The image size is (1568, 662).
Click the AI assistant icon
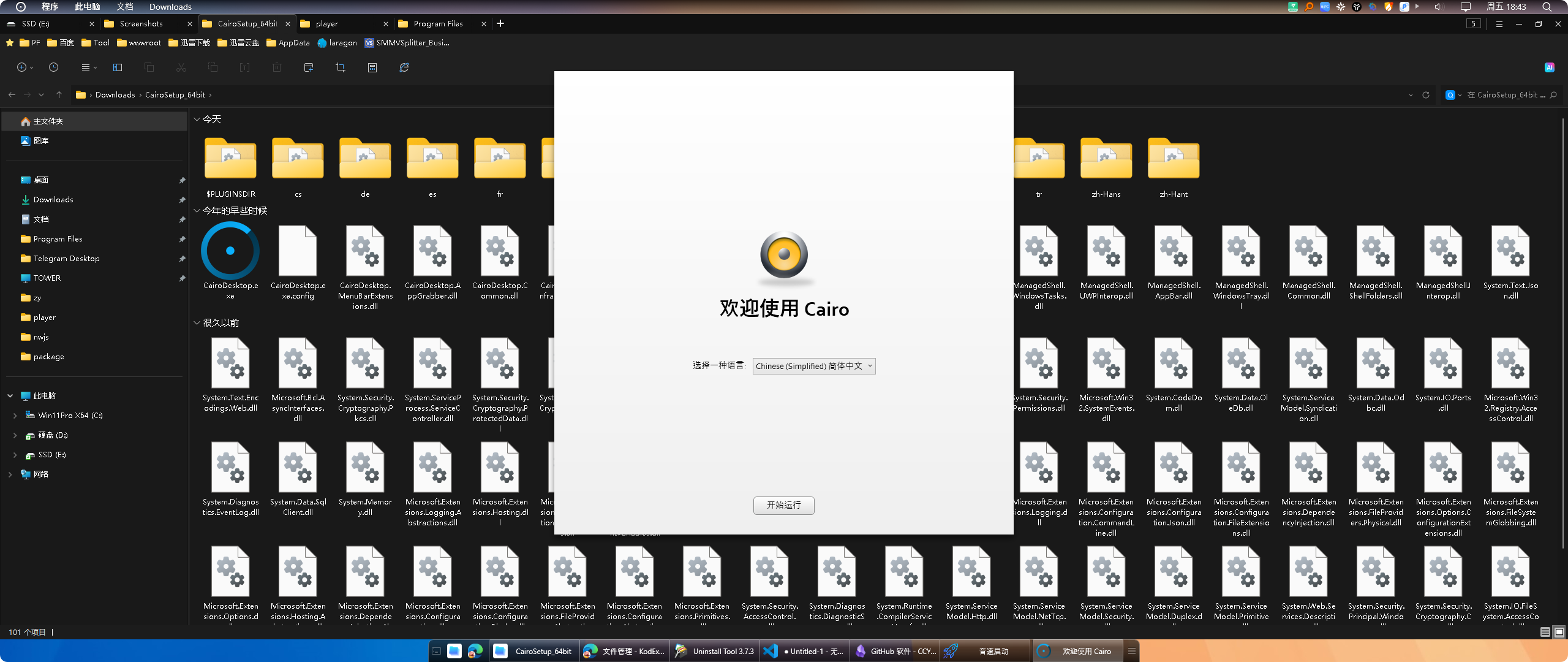pos(1550,67)
